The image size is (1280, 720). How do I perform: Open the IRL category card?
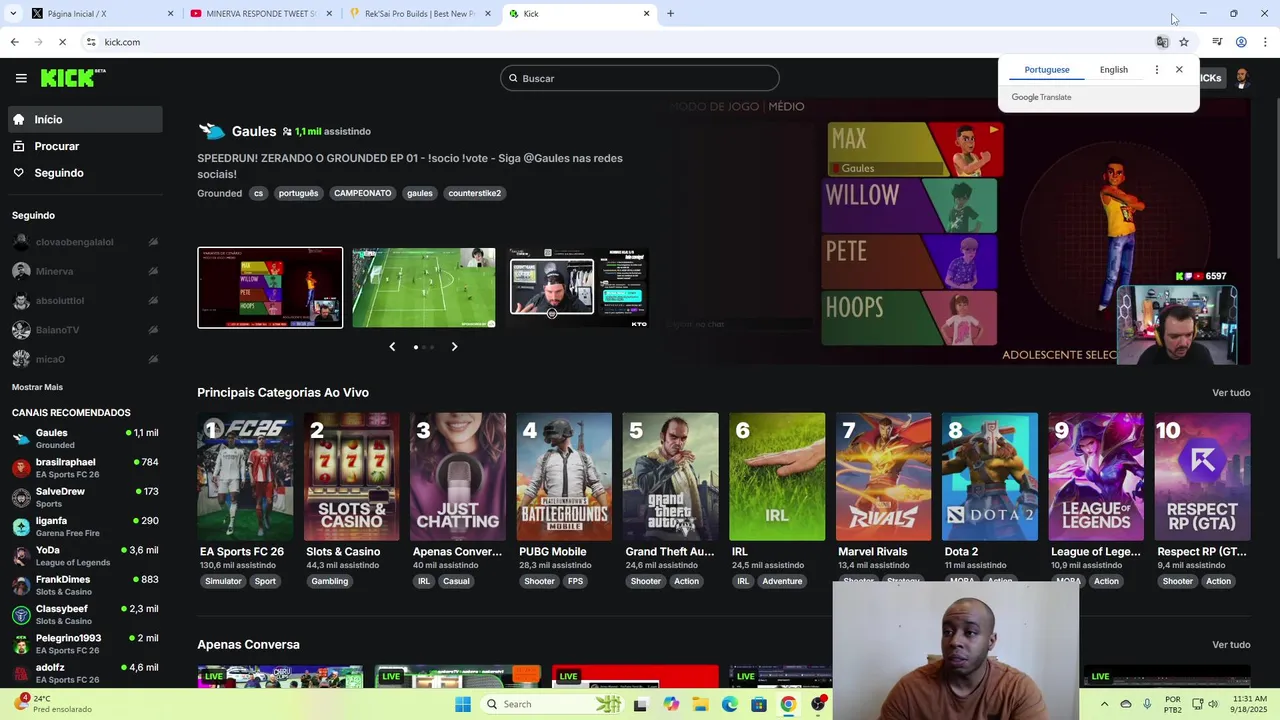(777, 476)
